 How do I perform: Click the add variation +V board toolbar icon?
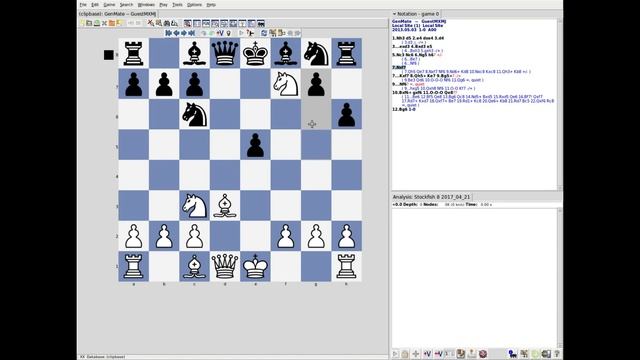(x=220, y=33)
